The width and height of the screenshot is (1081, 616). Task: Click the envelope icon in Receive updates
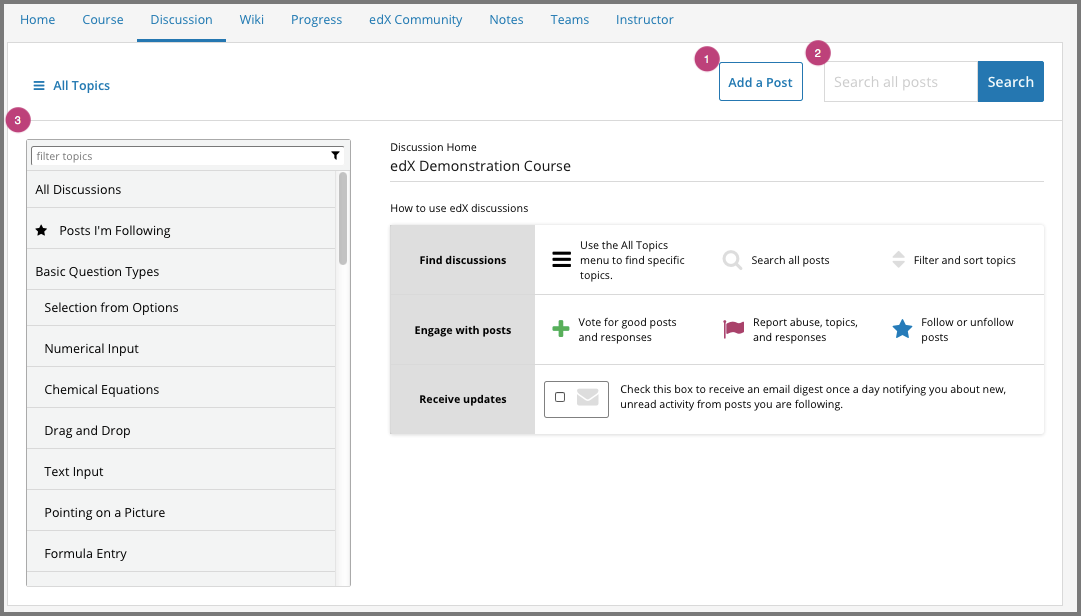point(588,398)
